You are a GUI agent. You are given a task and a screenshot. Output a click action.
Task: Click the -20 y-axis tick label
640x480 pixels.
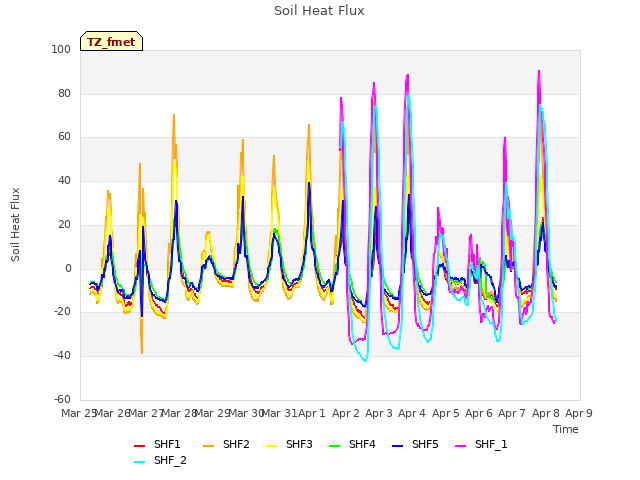pyautogui.click(x=62, y=312)
